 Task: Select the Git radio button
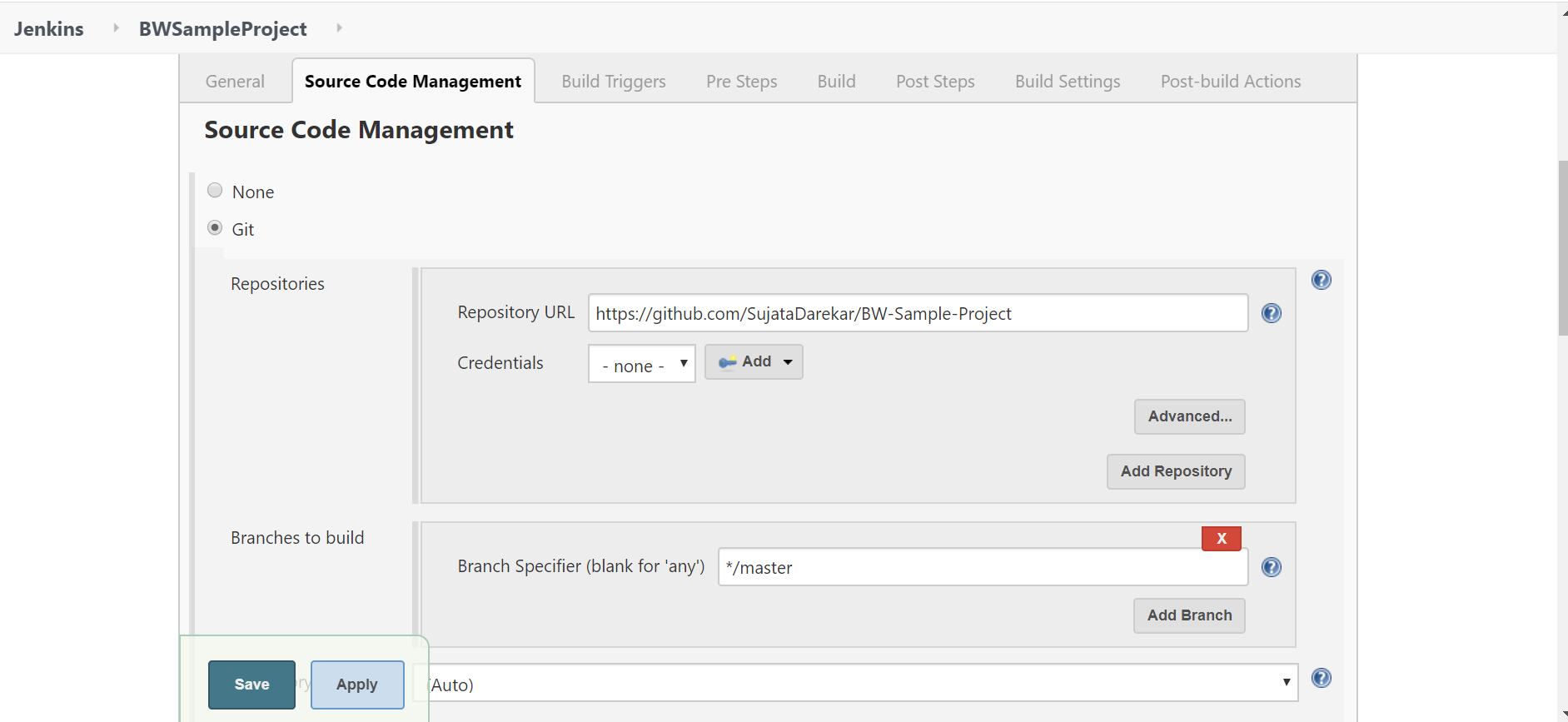[215, 228]
